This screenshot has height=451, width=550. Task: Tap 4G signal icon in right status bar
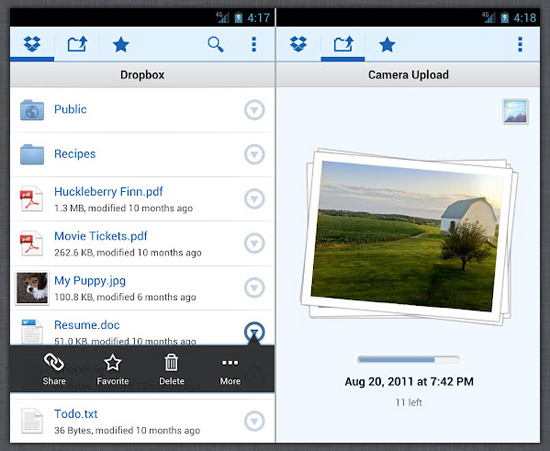tap(489, 18)
